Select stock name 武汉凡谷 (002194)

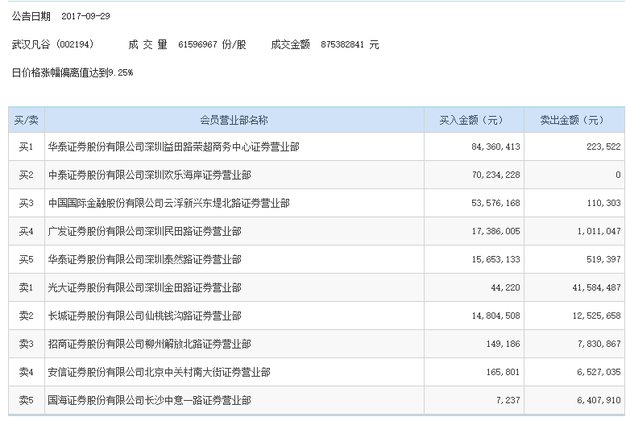pos(53,44)
